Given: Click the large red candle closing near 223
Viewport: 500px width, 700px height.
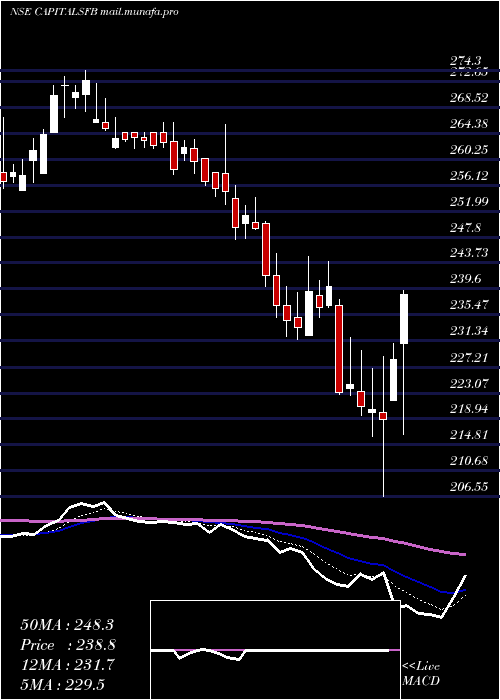Looking at the screenshot, I should pos(339,349).
